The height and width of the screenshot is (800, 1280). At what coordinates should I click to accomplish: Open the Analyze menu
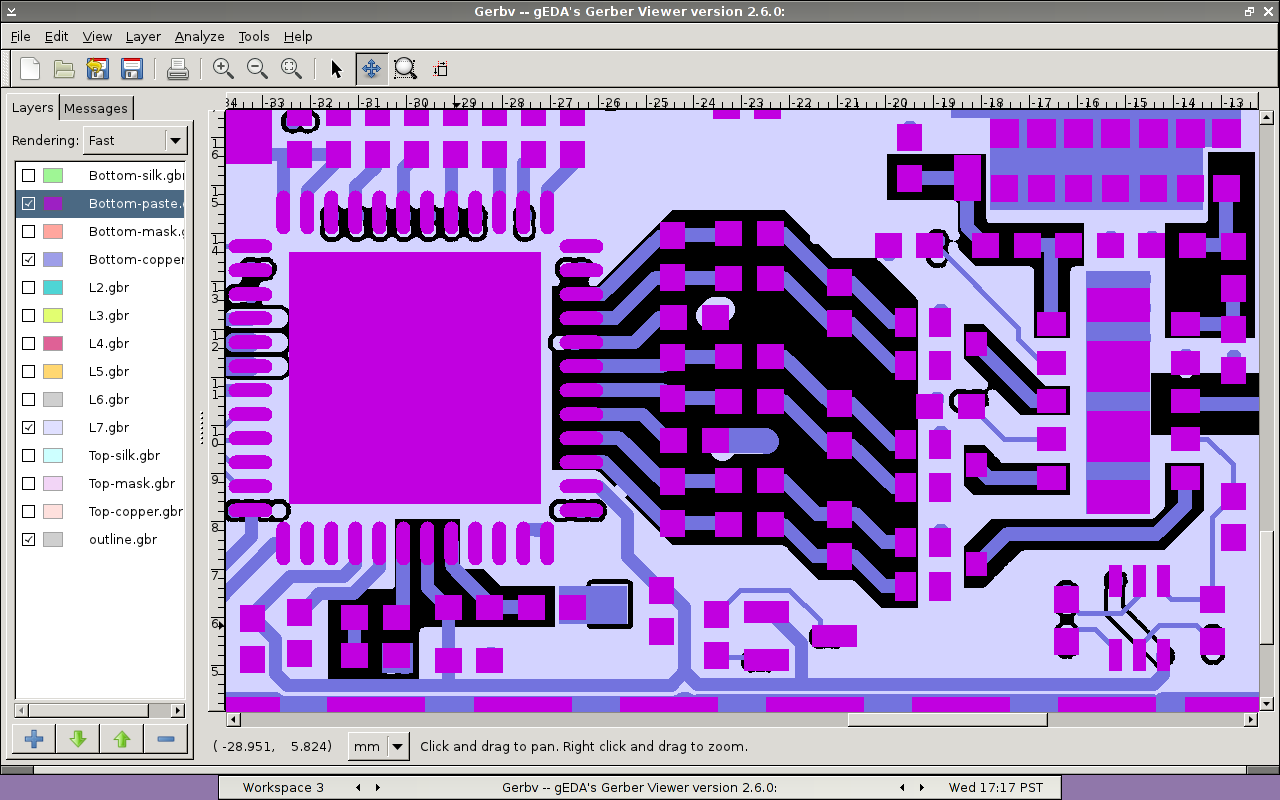[x=199, y=36]
